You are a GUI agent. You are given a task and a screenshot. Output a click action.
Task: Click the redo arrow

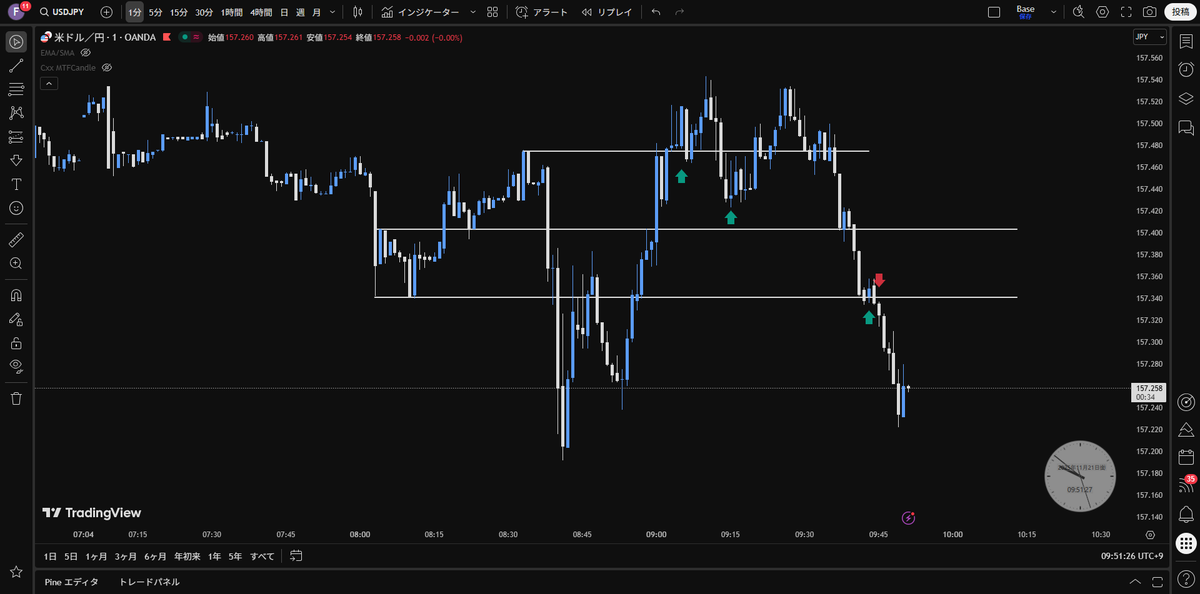tap(680, 12)
